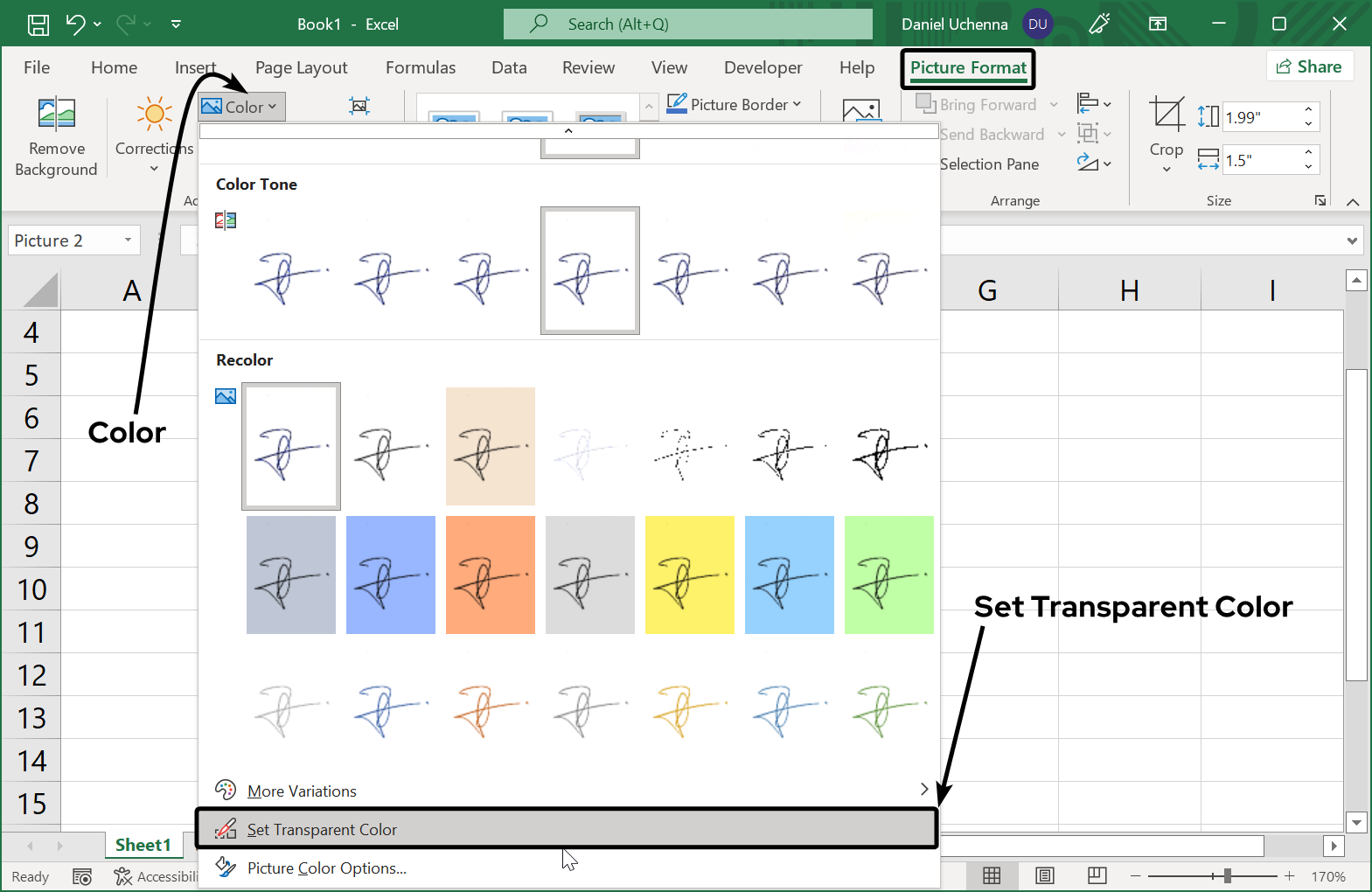Click the Share button
Image resolution: width=1372 pixels, height=892 pixels.
(1309, 67)
